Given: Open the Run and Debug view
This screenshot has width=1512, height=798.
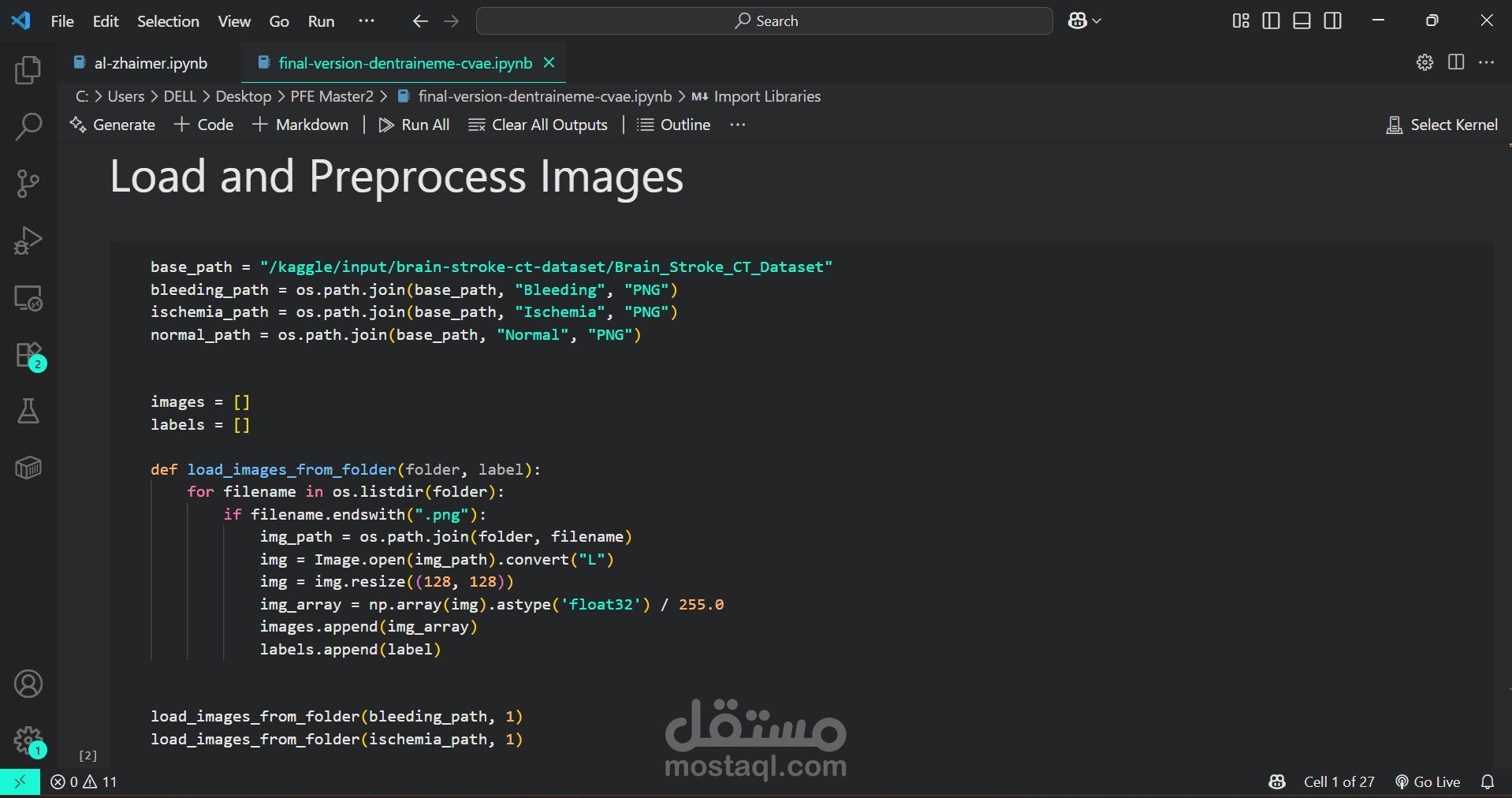Looking at the screenshot, I should [x=28, y=241].
